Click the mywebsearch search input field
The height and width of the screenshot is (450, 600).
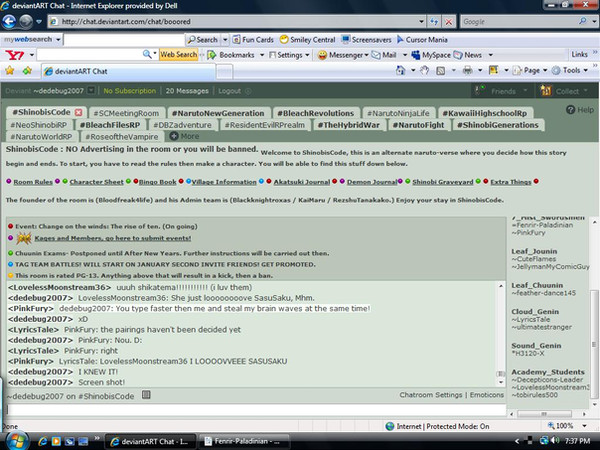[124, 39]
